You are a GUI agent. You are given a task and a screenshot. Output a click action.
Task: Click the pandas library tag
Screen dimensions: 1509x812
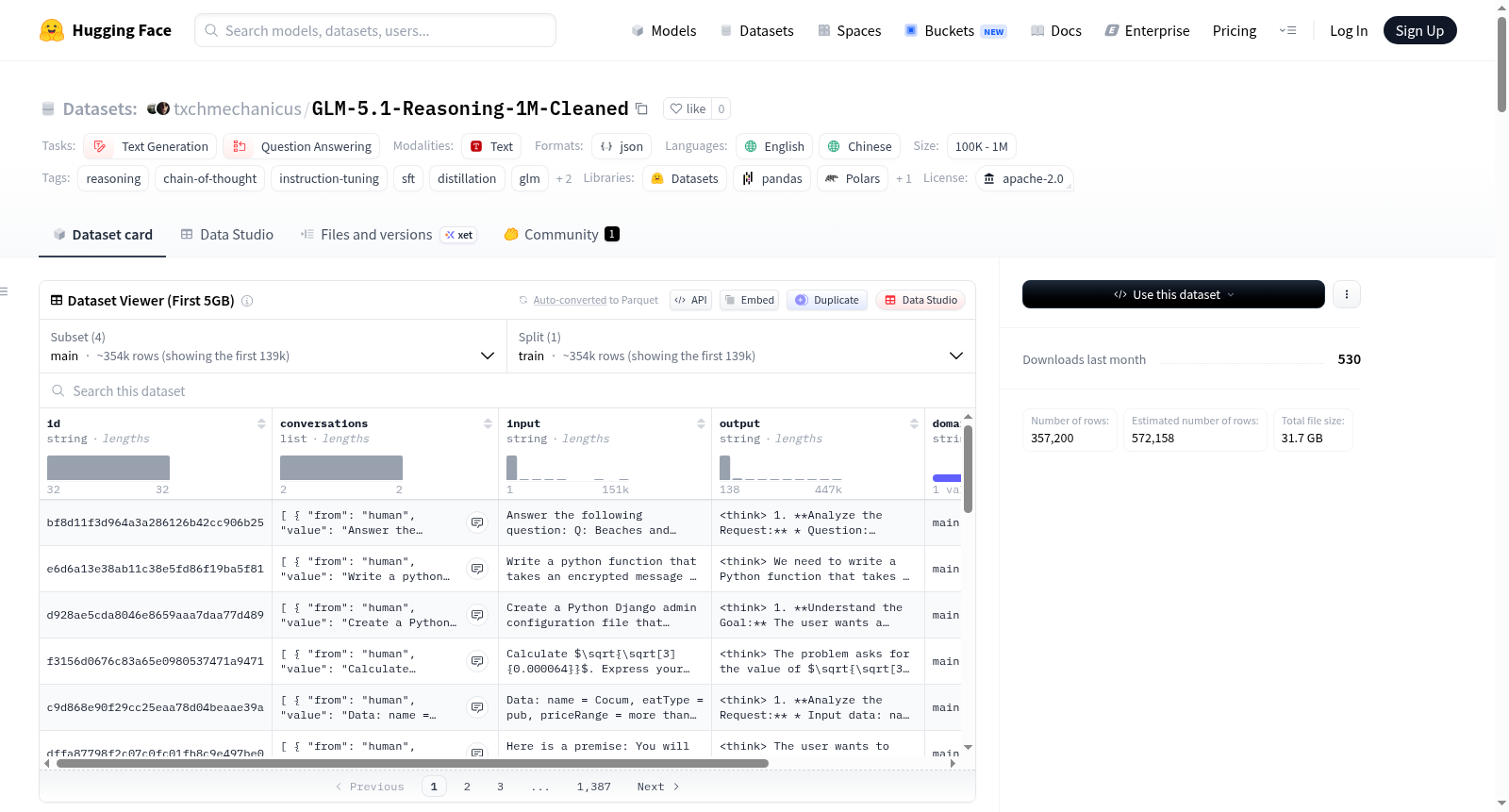point(772,178)
